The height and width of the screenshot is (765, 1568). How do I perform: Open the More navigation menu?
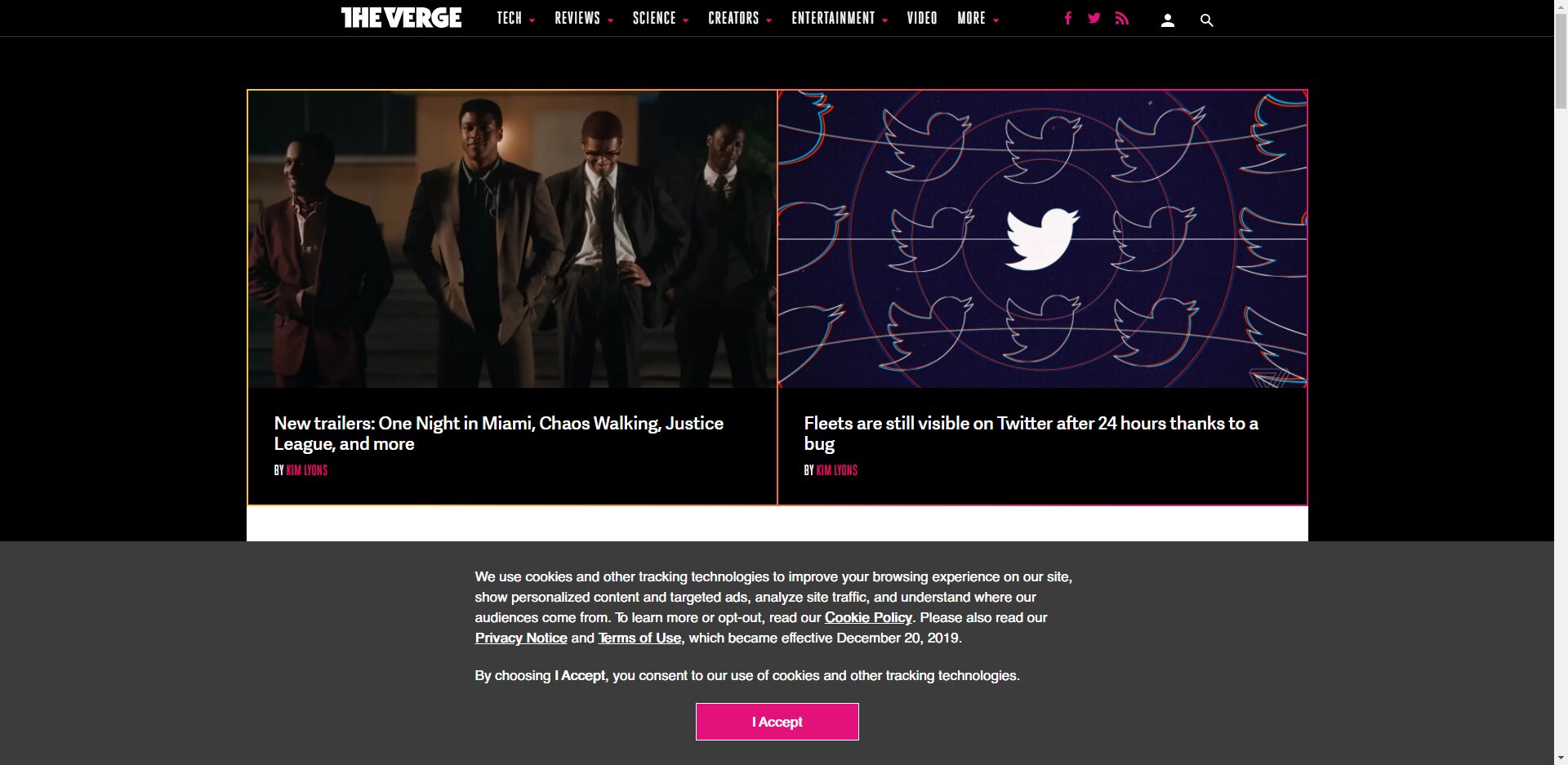click(978, 18)
